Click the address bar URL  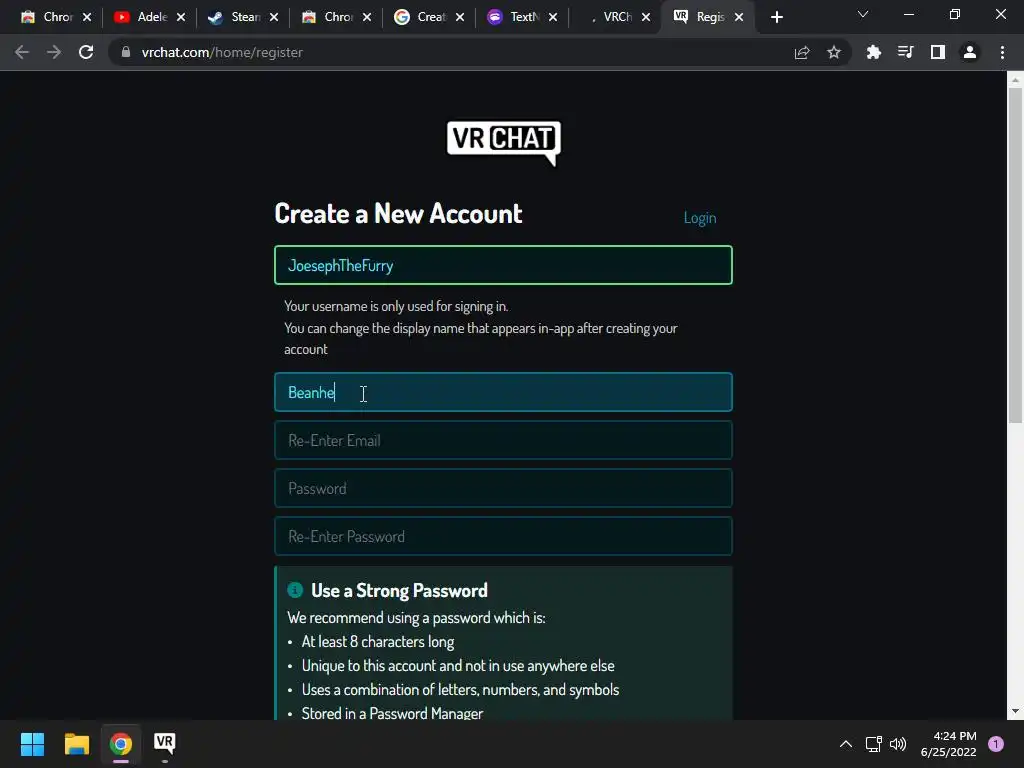[x=222, y=52]
